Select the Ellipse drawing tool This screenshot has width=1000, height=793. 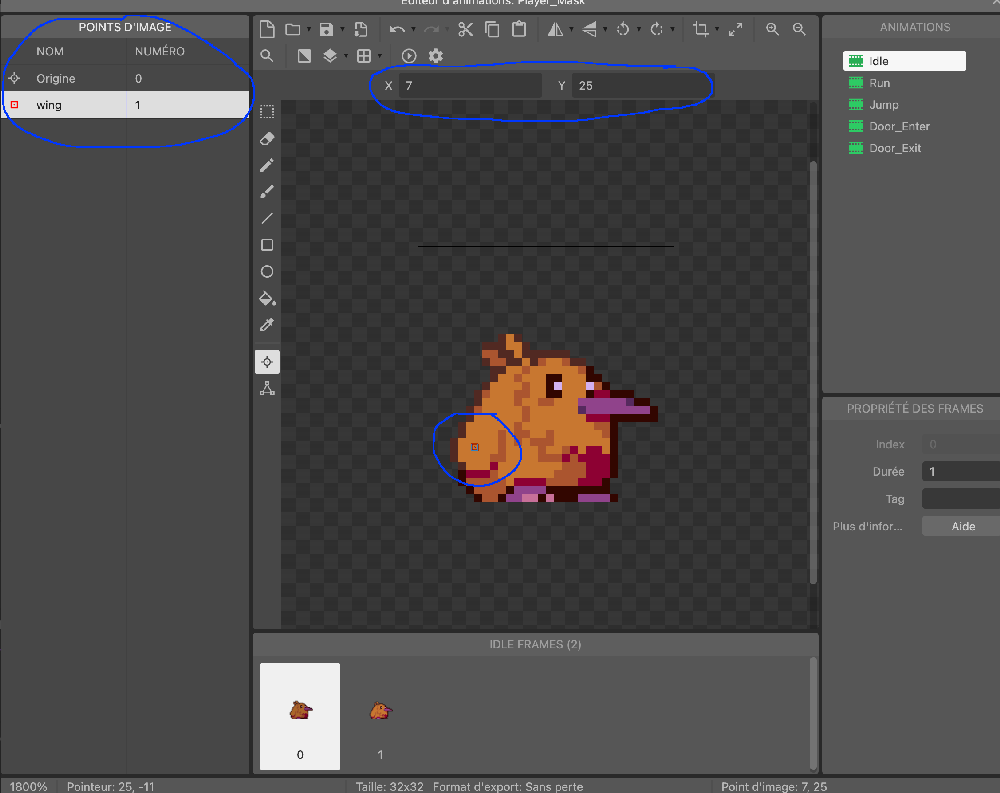[x=267, y=272]
